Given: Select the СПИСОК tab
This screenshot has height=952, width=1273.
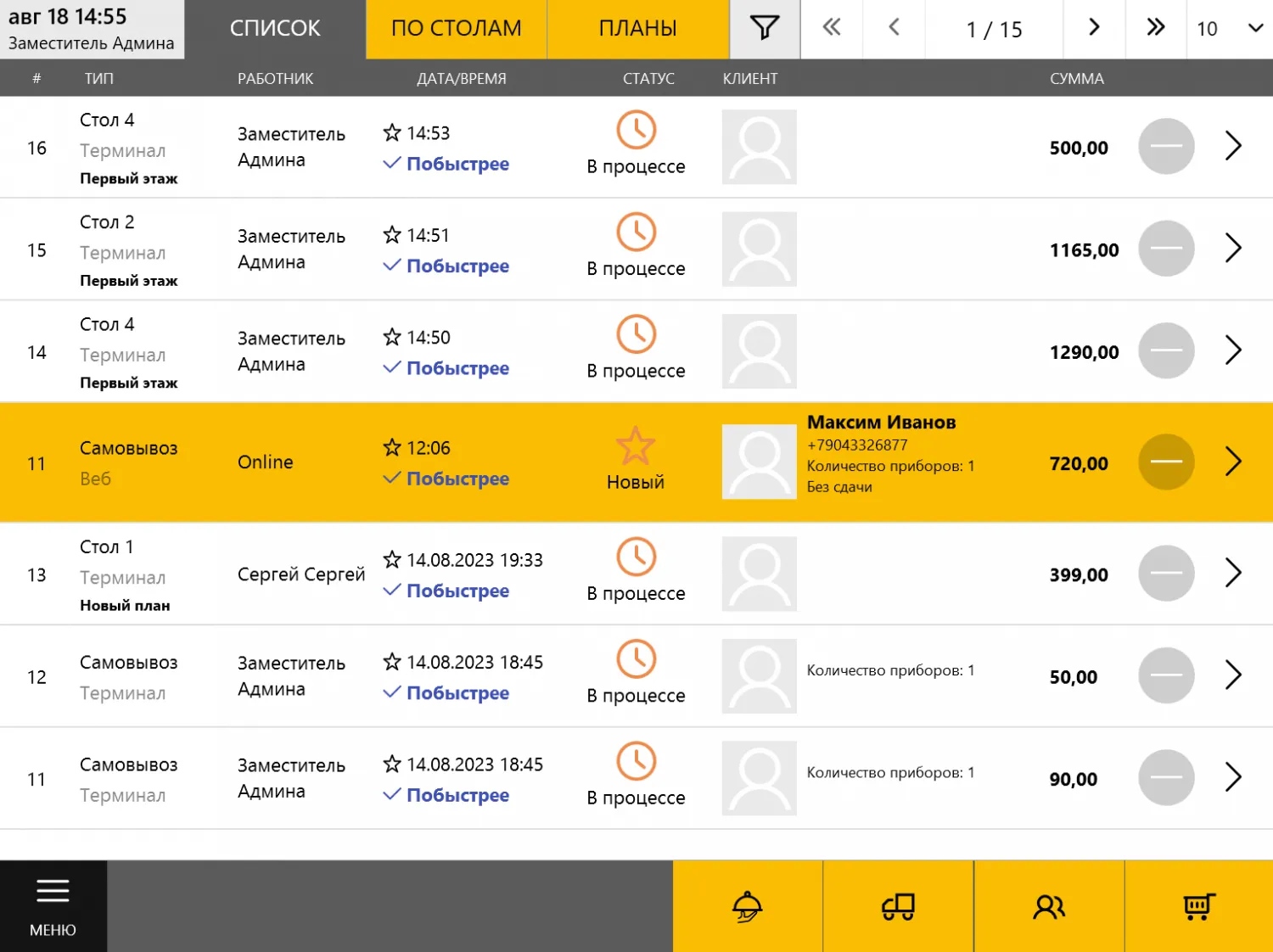Looking at the screenshot, I should coord(275,29).
